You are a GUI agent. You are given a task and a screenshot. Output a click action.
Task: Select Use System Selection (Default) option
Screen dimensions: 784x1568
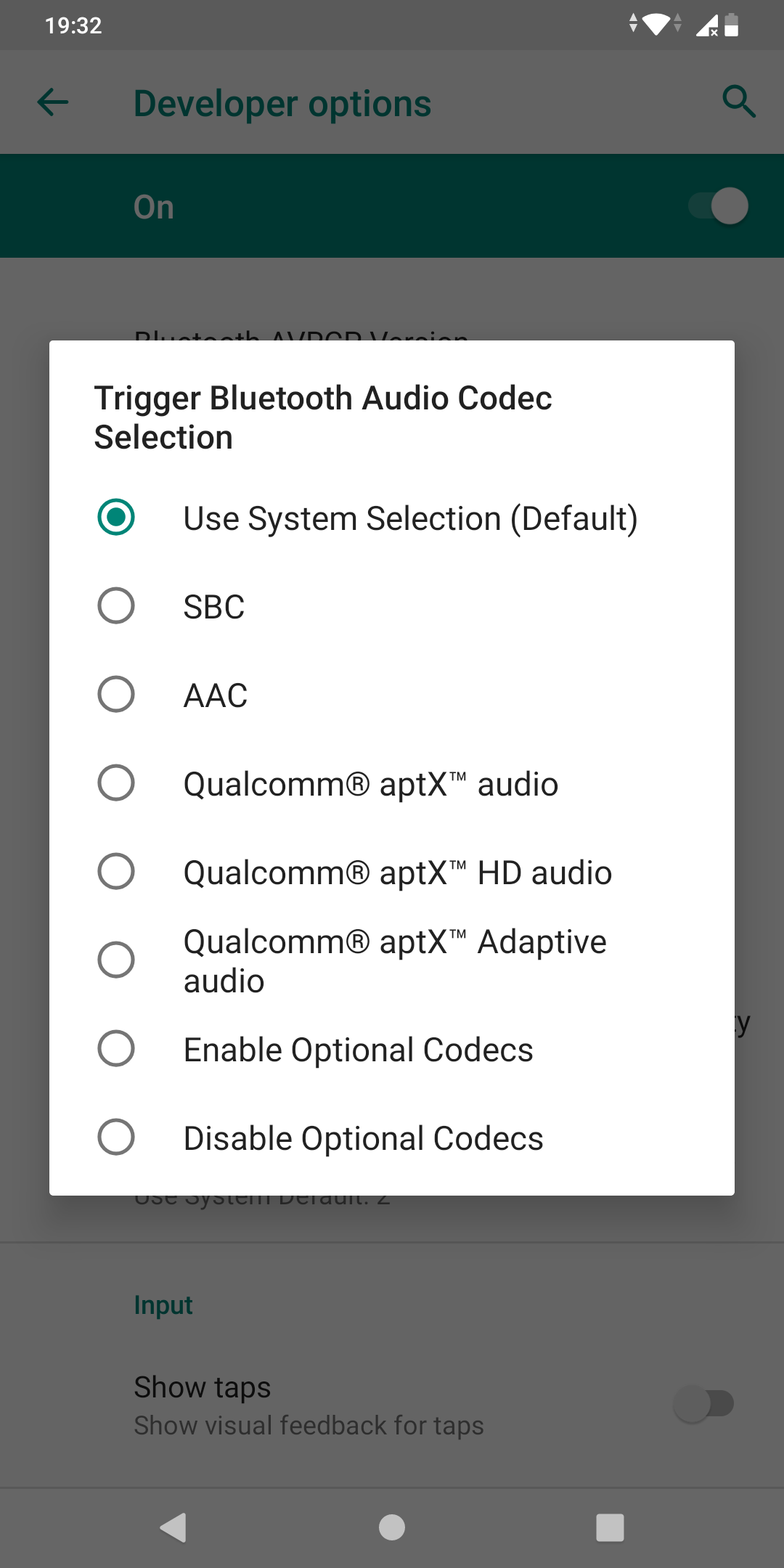coord(116,518)
